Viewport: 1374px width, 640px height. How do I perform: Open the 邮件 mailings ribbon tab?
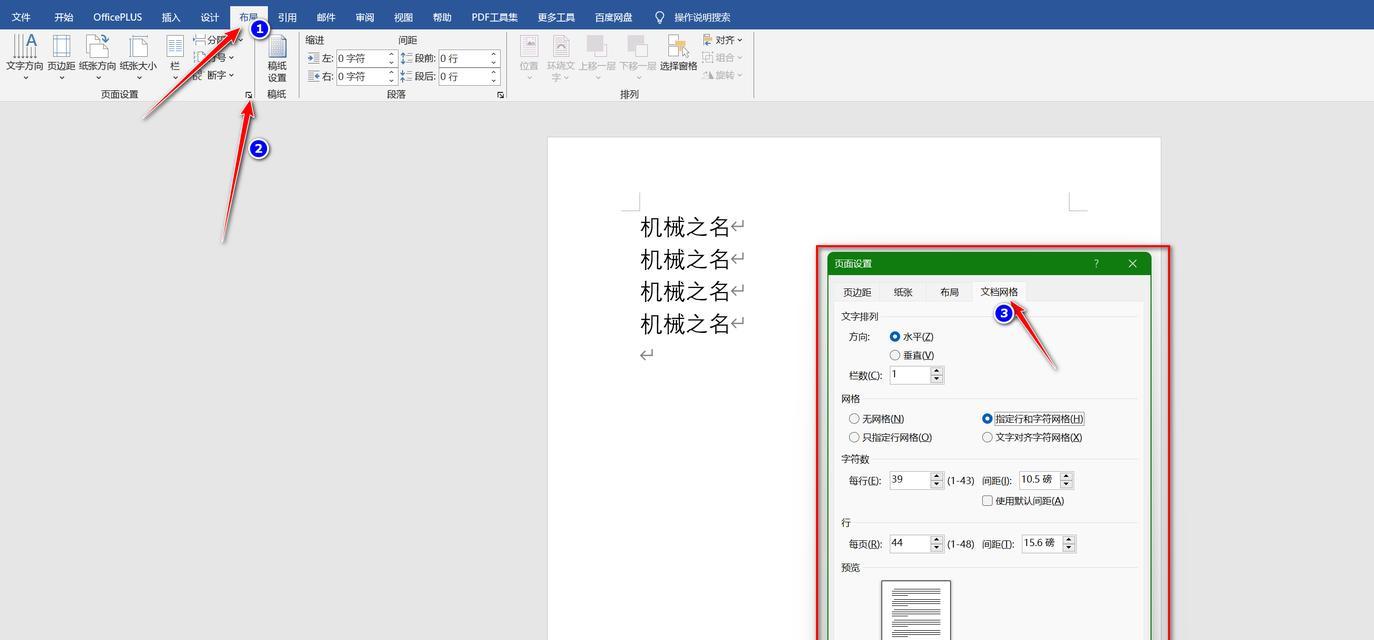[326, 17]
